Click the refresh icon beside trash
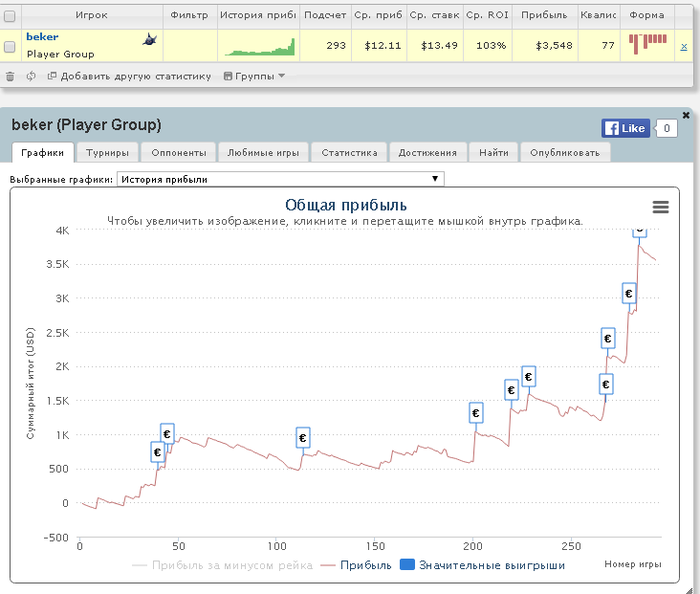Viewport: 700px width, 594px height. pos(30,76)
